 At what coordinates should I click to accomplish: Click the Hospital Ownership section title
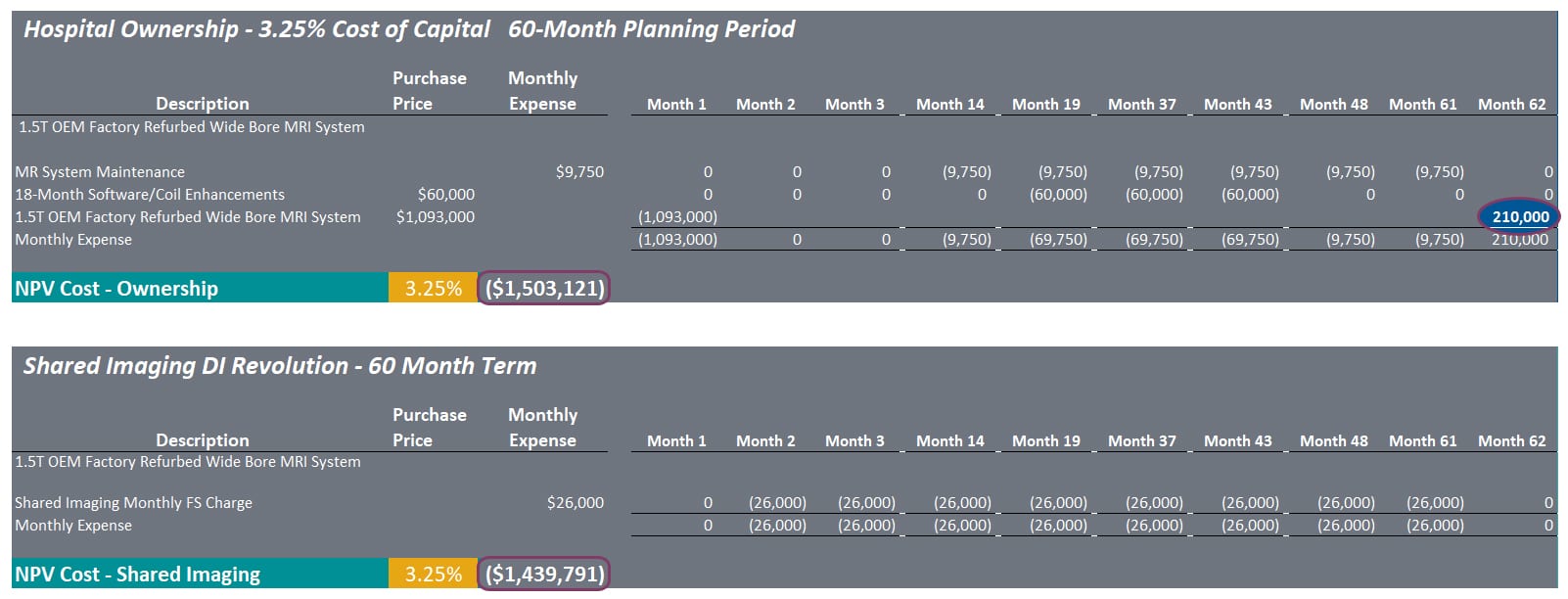coord(256,29)
